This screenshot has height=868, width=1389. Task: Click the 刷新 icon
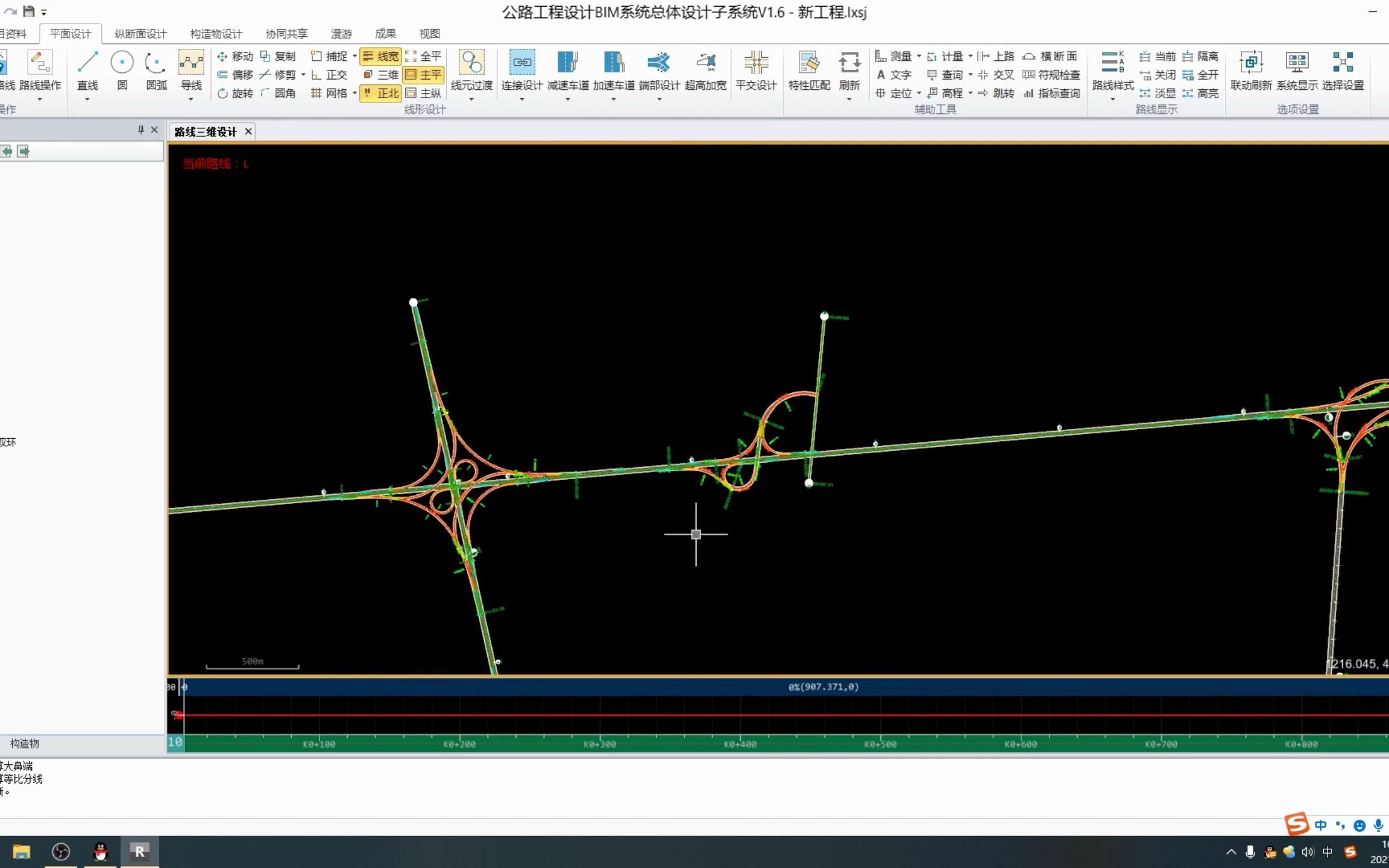pyautogui.click(x=849, y=66)
